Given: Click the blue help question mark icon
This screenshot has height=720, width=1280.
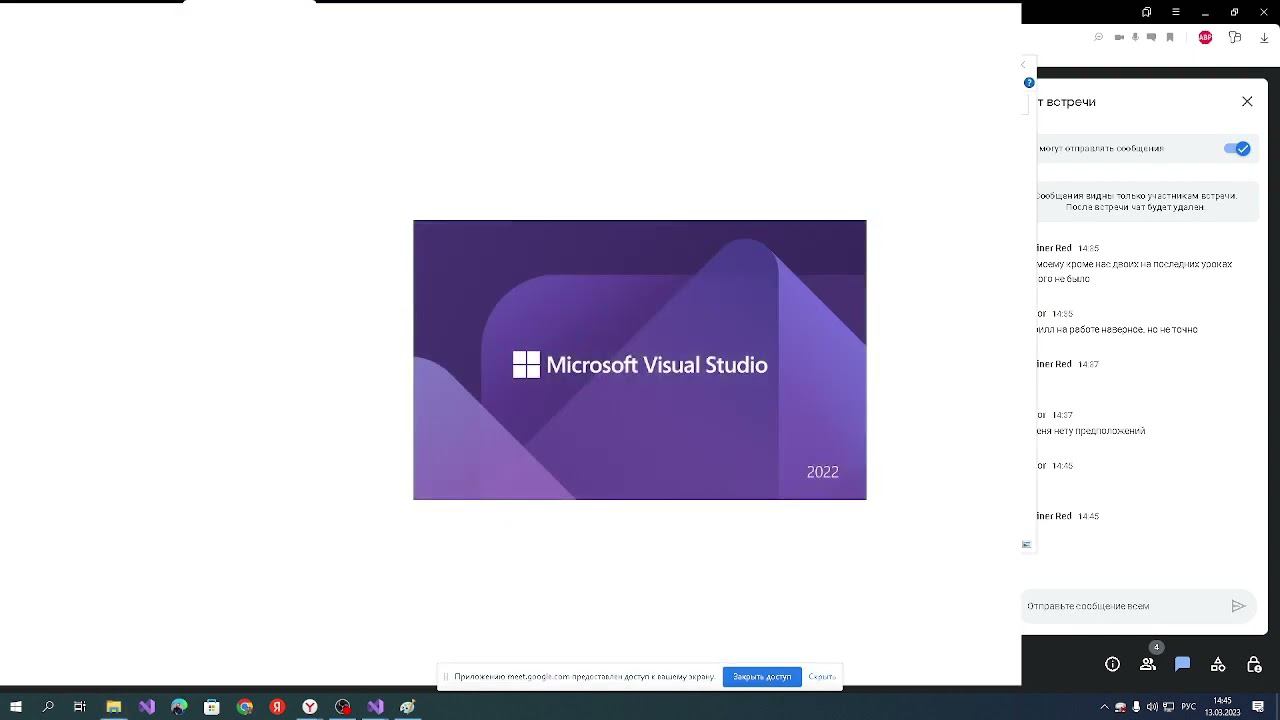Looking at the screenshot, I should click(1029, 83).
